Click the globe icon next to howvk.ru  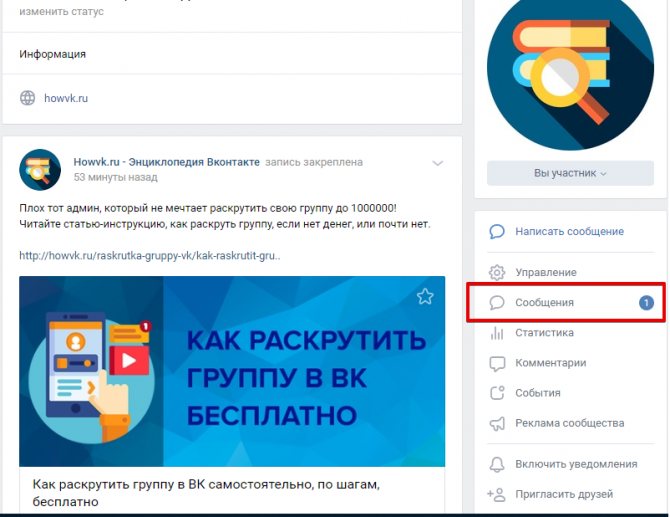[x=28, y=98]
